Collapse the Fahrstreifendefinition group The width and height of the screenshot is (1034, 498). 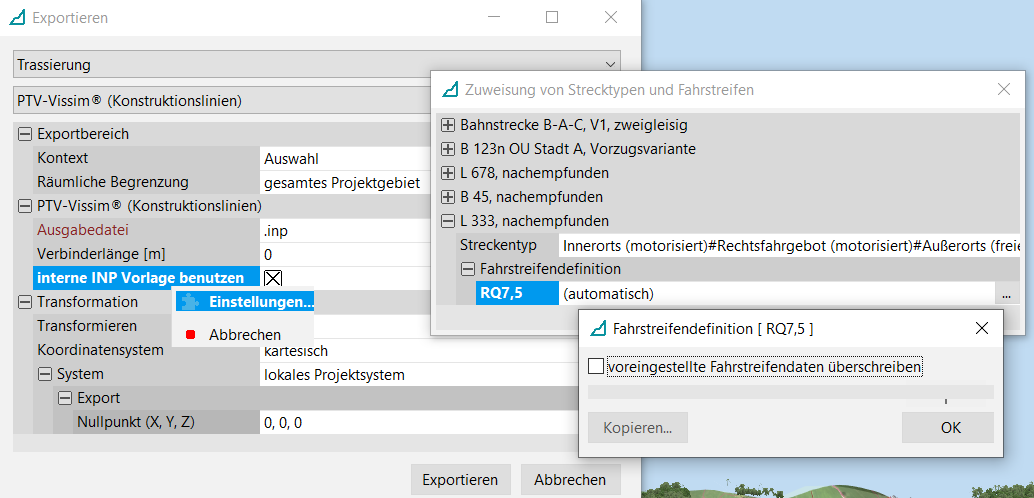468,269
